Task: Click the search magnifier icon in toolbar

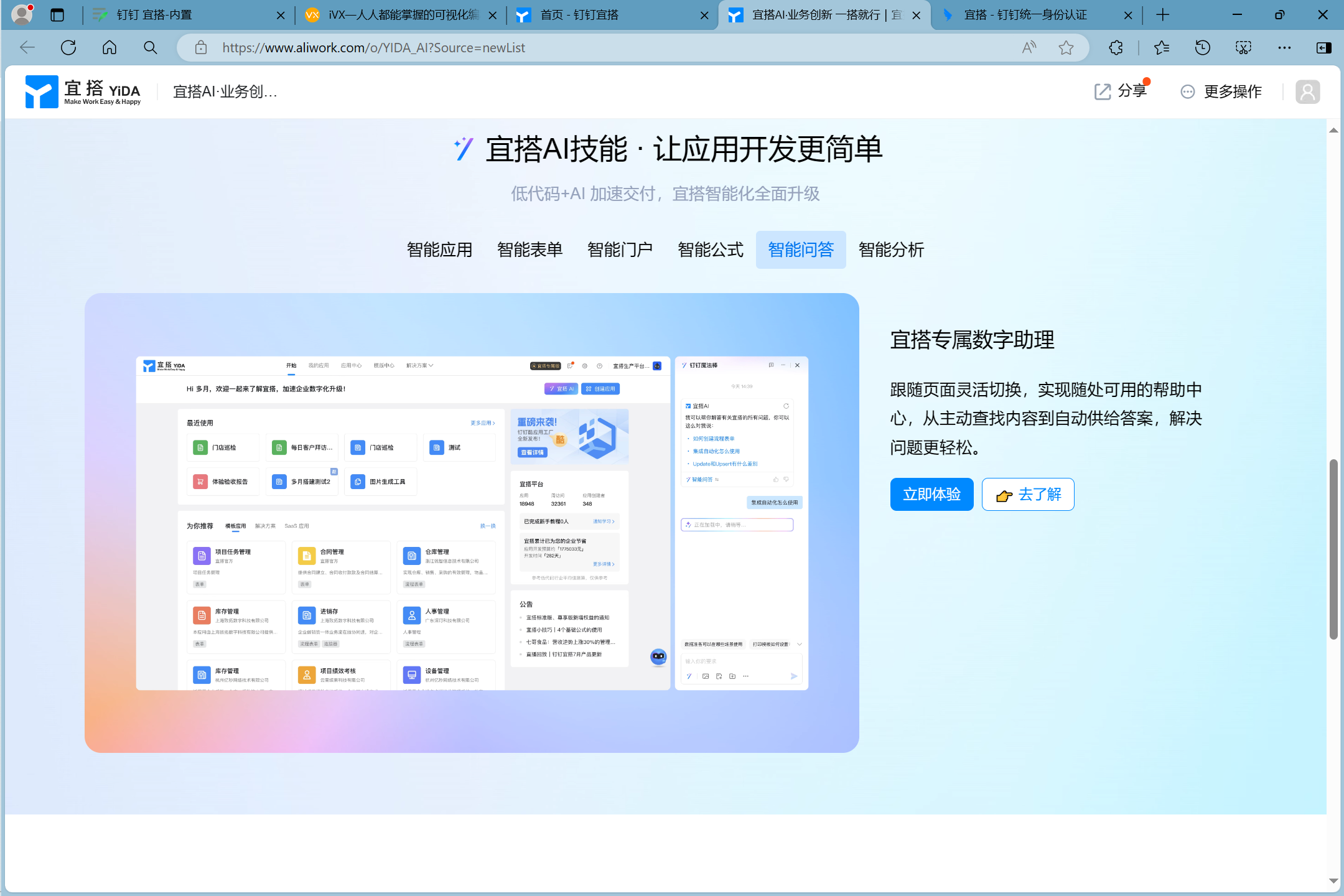Action: coord(150,47)
